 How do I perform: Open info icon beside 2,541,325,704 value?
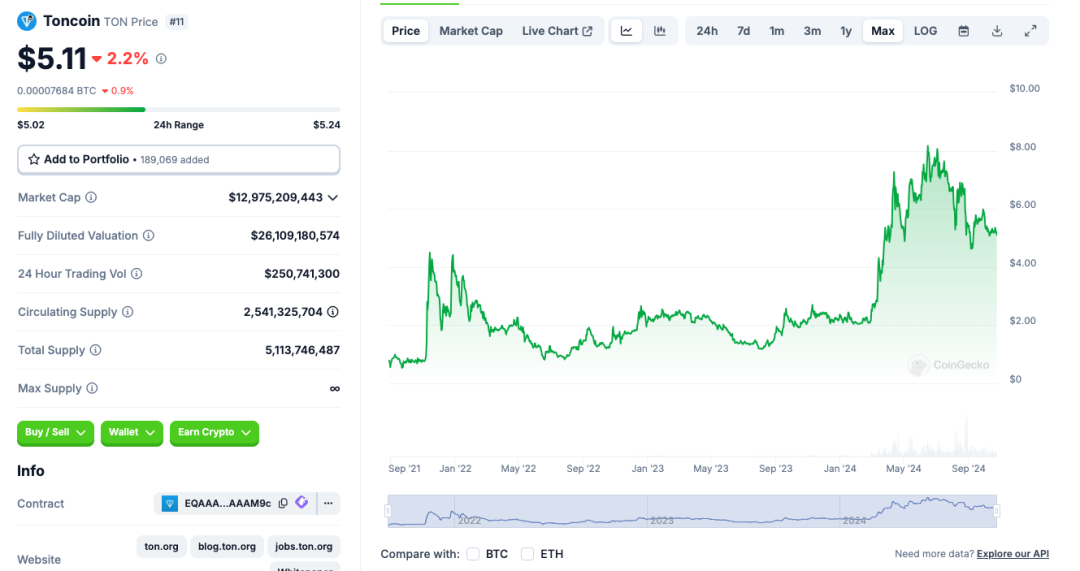[333, 312]
